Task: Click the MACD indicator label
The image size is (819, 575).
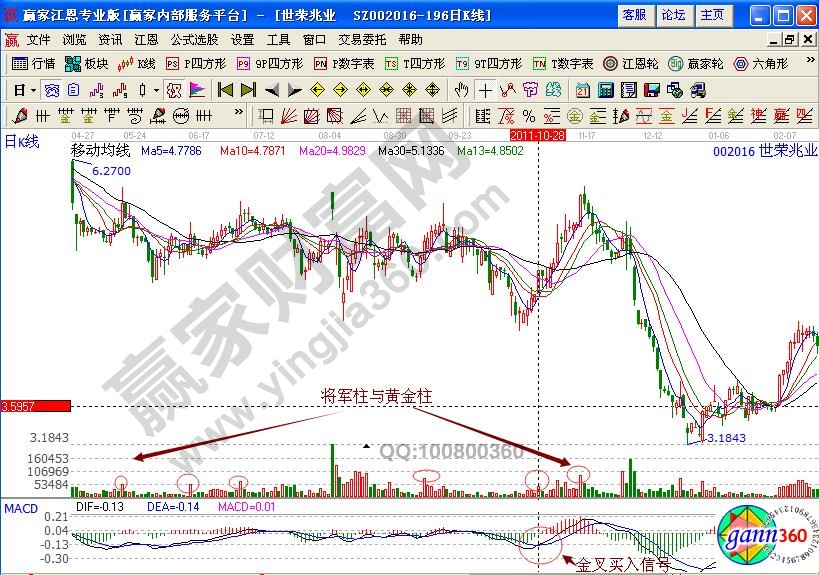Action: pyautogui.click(x=21, y=509)
